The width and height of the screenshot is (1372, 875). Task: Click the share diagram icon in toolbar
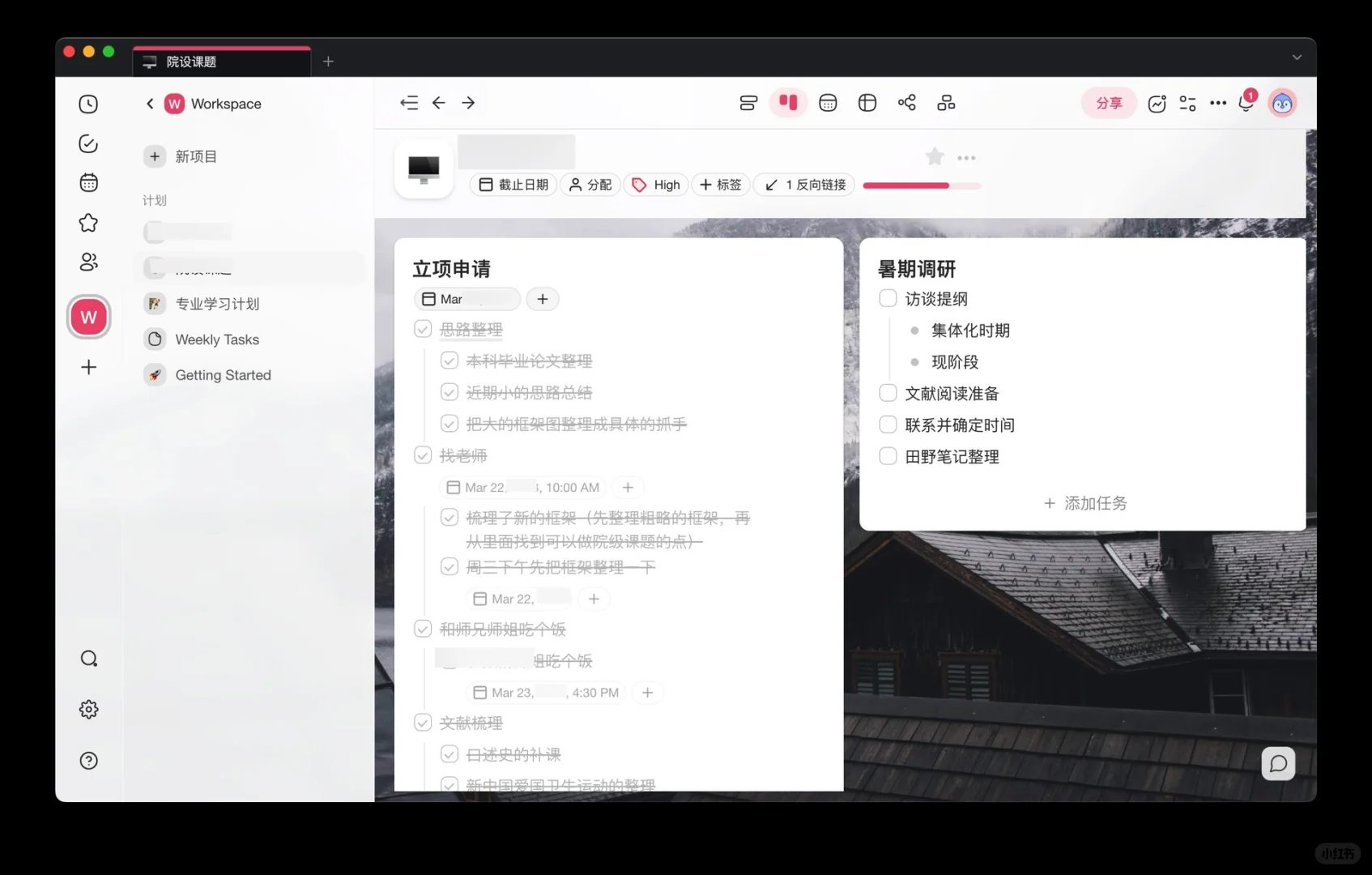tap(907, 103)
